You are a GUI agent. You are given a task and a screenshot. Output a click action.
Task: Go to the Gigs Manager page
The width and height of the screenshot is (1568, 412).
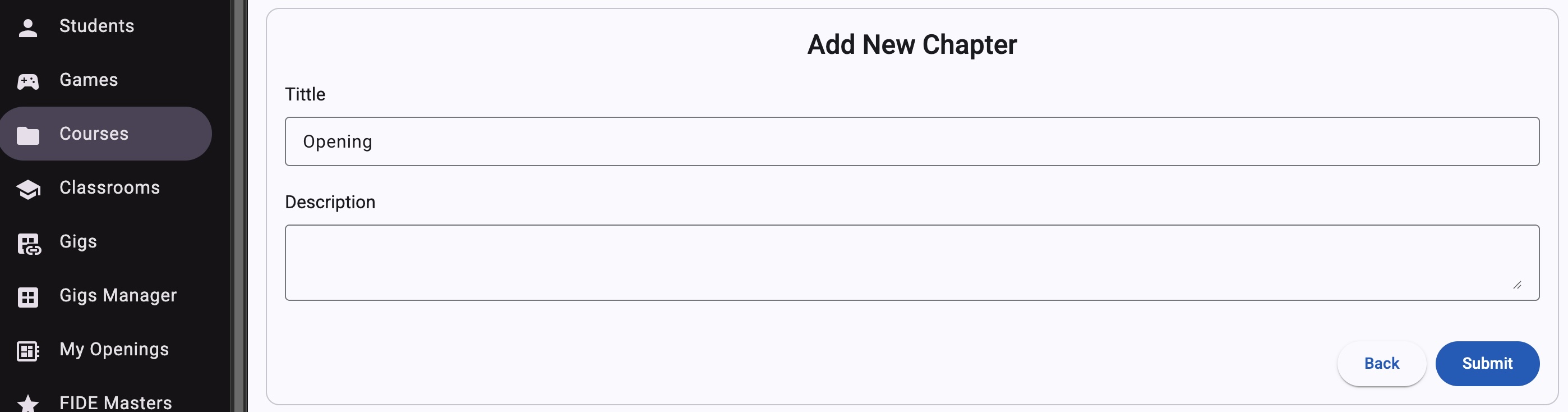(x=117, y=296)
